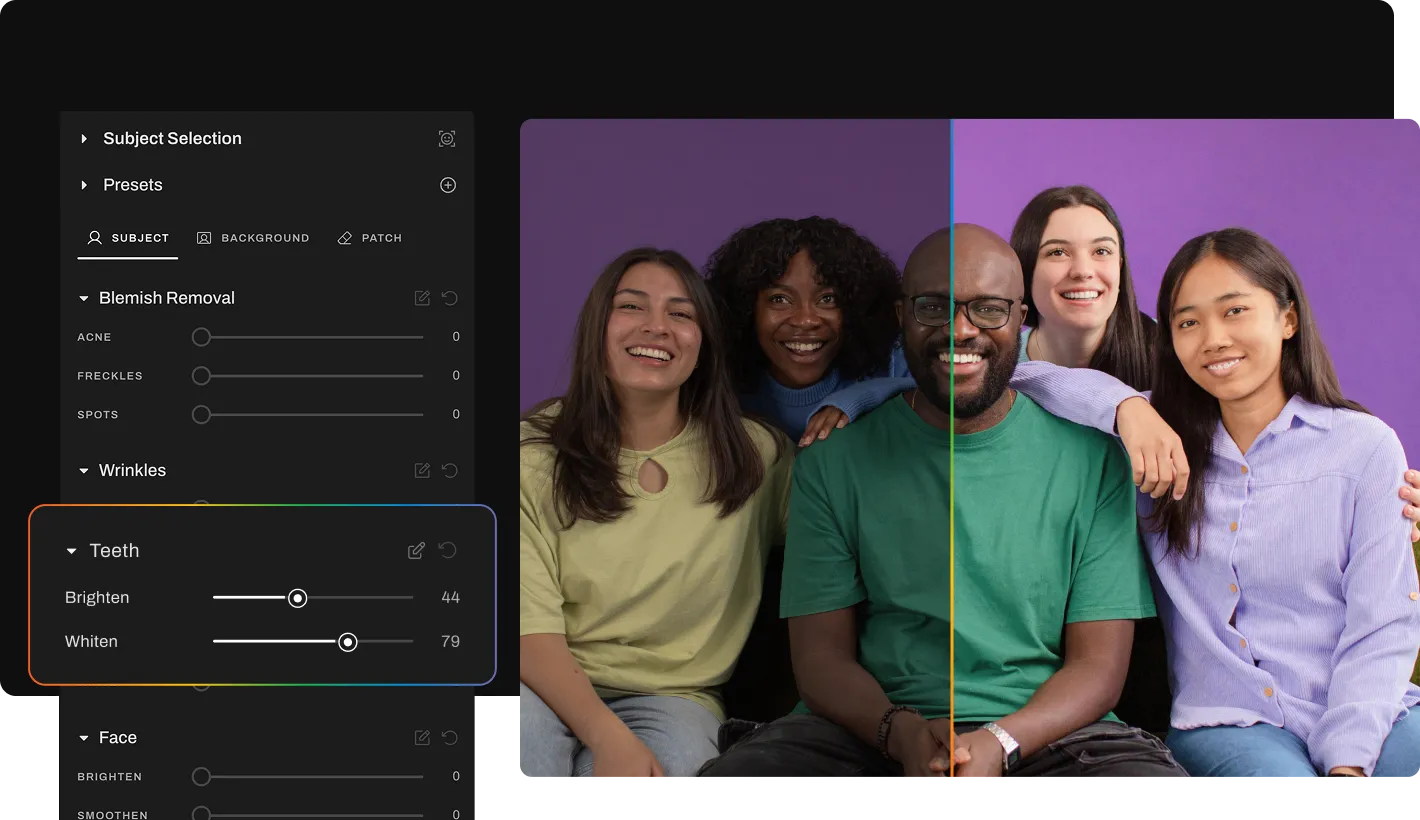
Task: Collapse the Teeth section
Action: (71, 551)
